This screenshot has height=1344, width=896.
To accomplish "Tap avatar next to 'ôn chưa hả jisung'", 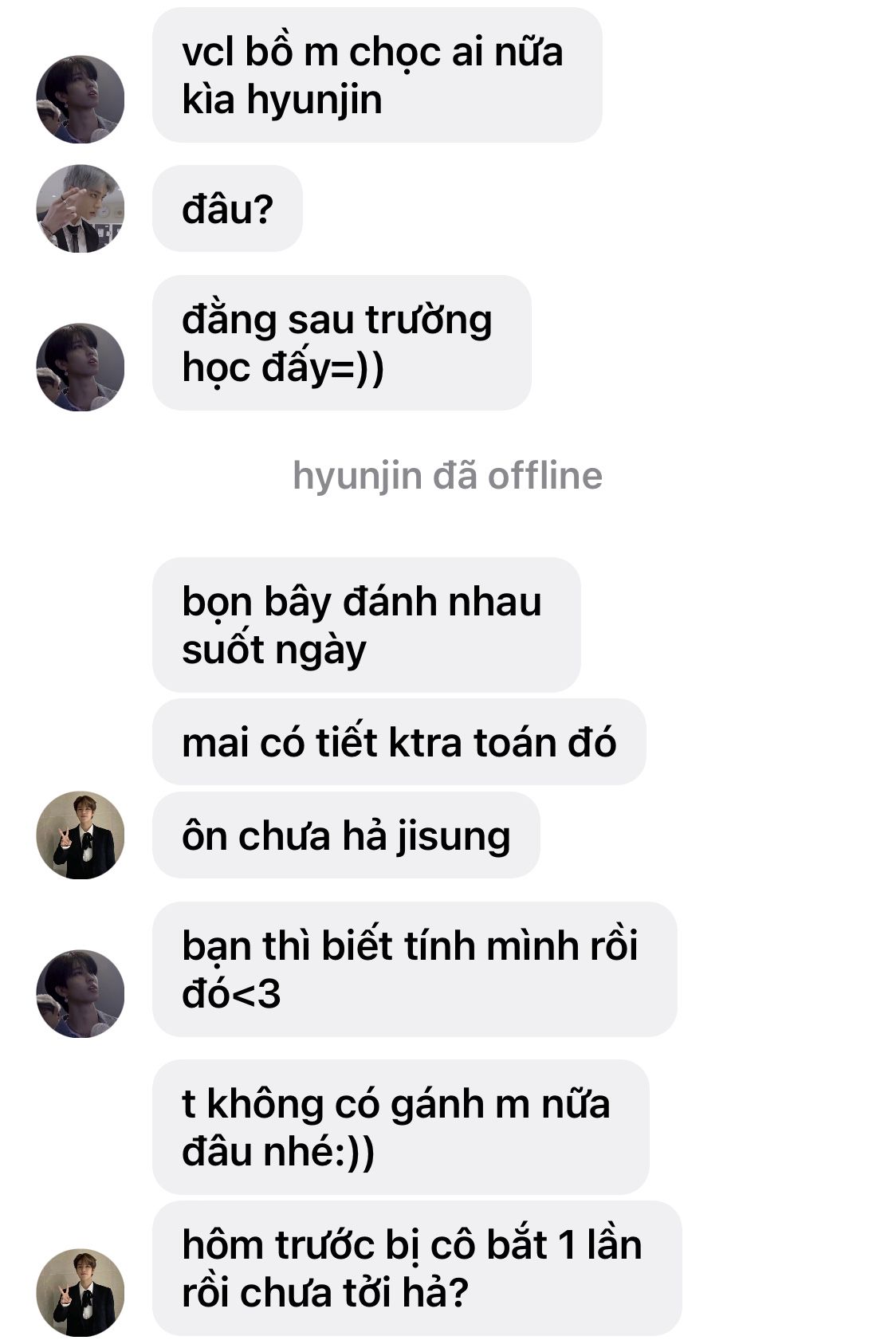I will (81, 835).
